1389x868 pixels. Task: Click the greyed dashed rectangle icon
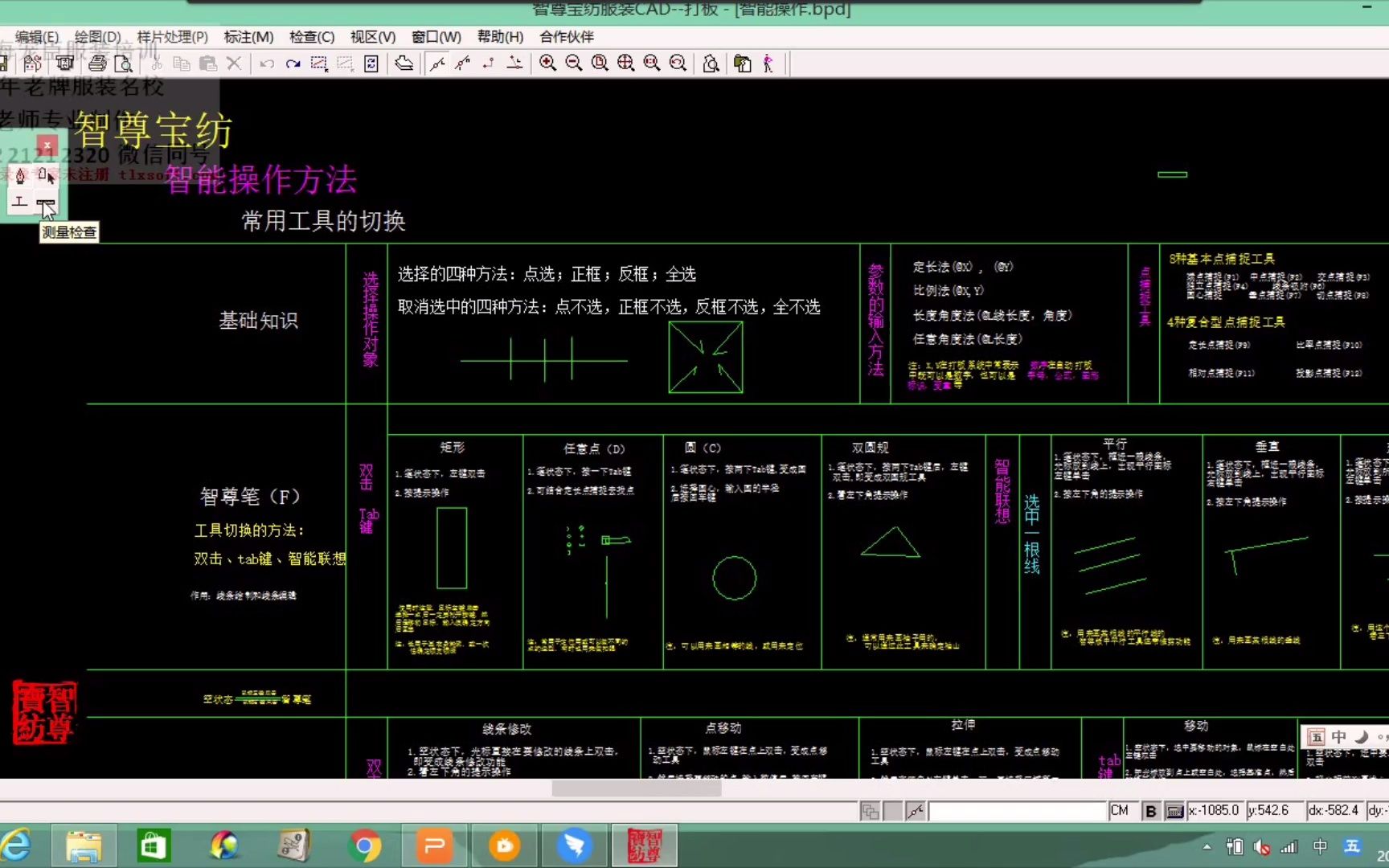(345, 63)
